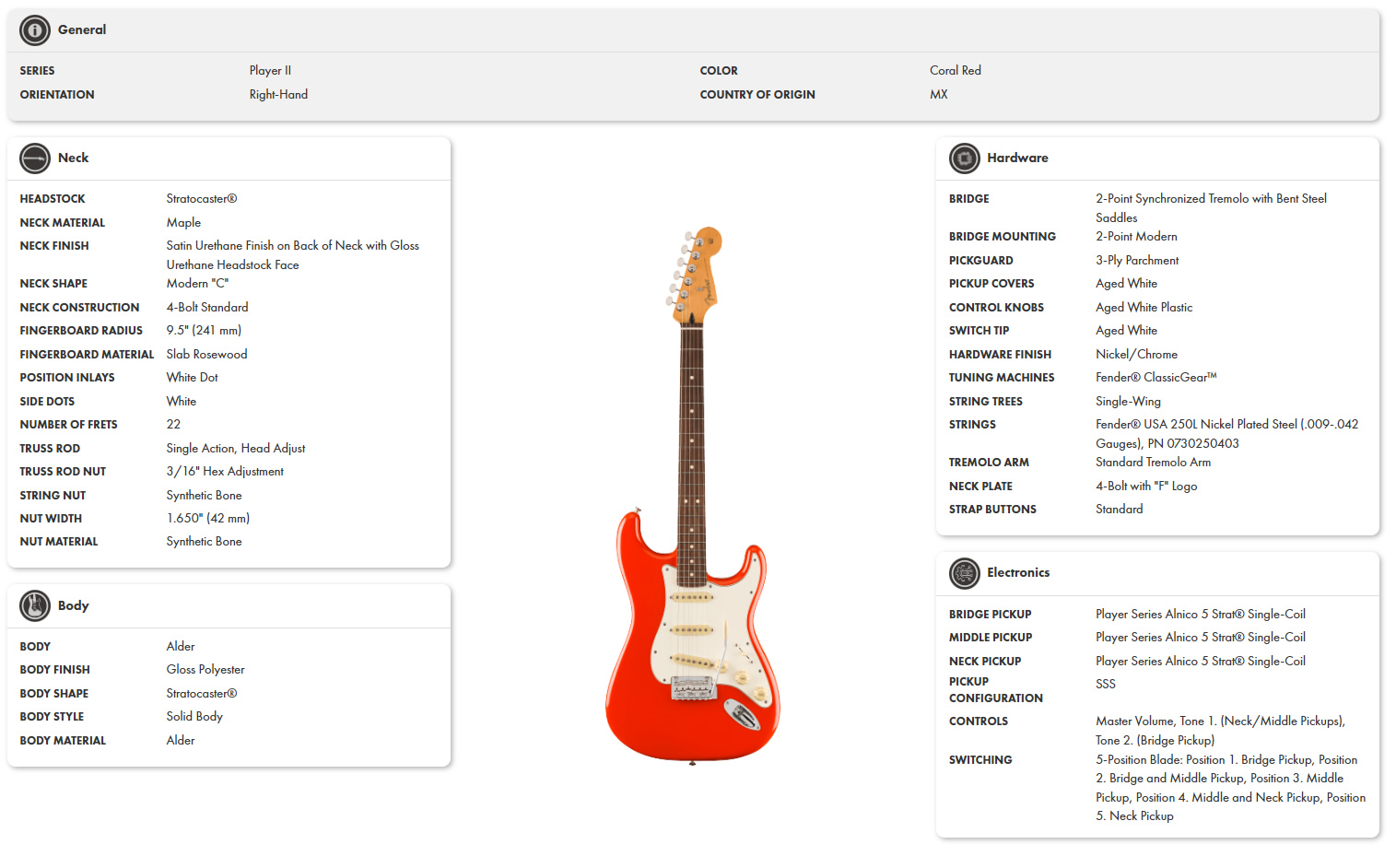Click the Body section guitar icon
The height and width of the screenshot is (868, 1396).
[35, 605]
